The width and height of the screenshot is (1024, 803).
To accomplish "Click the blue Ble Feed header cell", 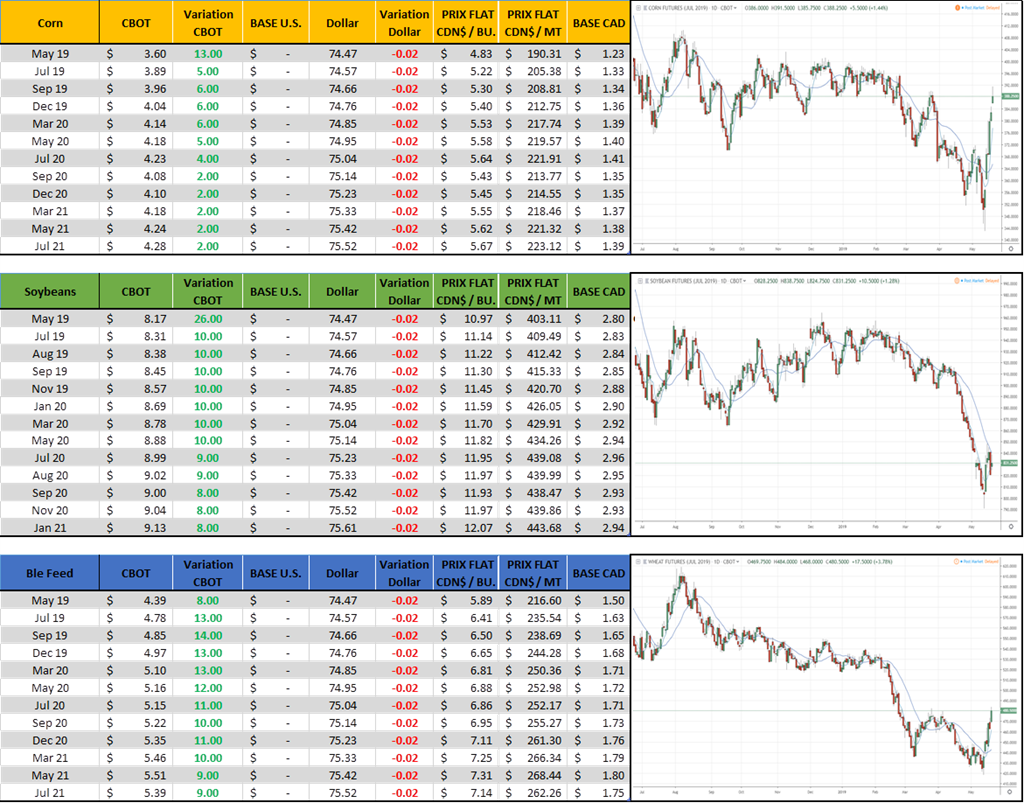I will click(50, 573).
